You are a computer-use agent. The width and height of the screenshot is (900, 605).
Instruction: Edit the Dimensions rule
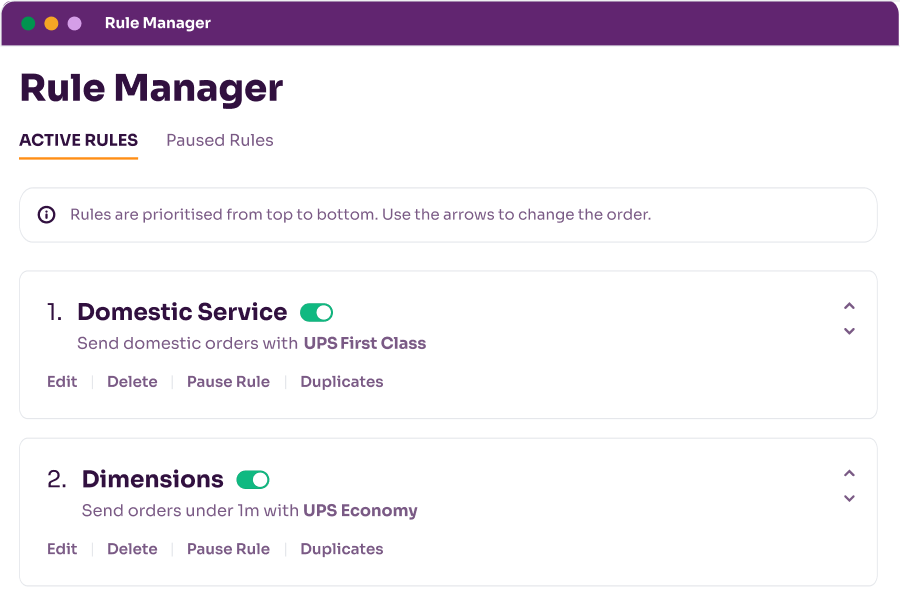pyautogui.click(x=62, y=549)
